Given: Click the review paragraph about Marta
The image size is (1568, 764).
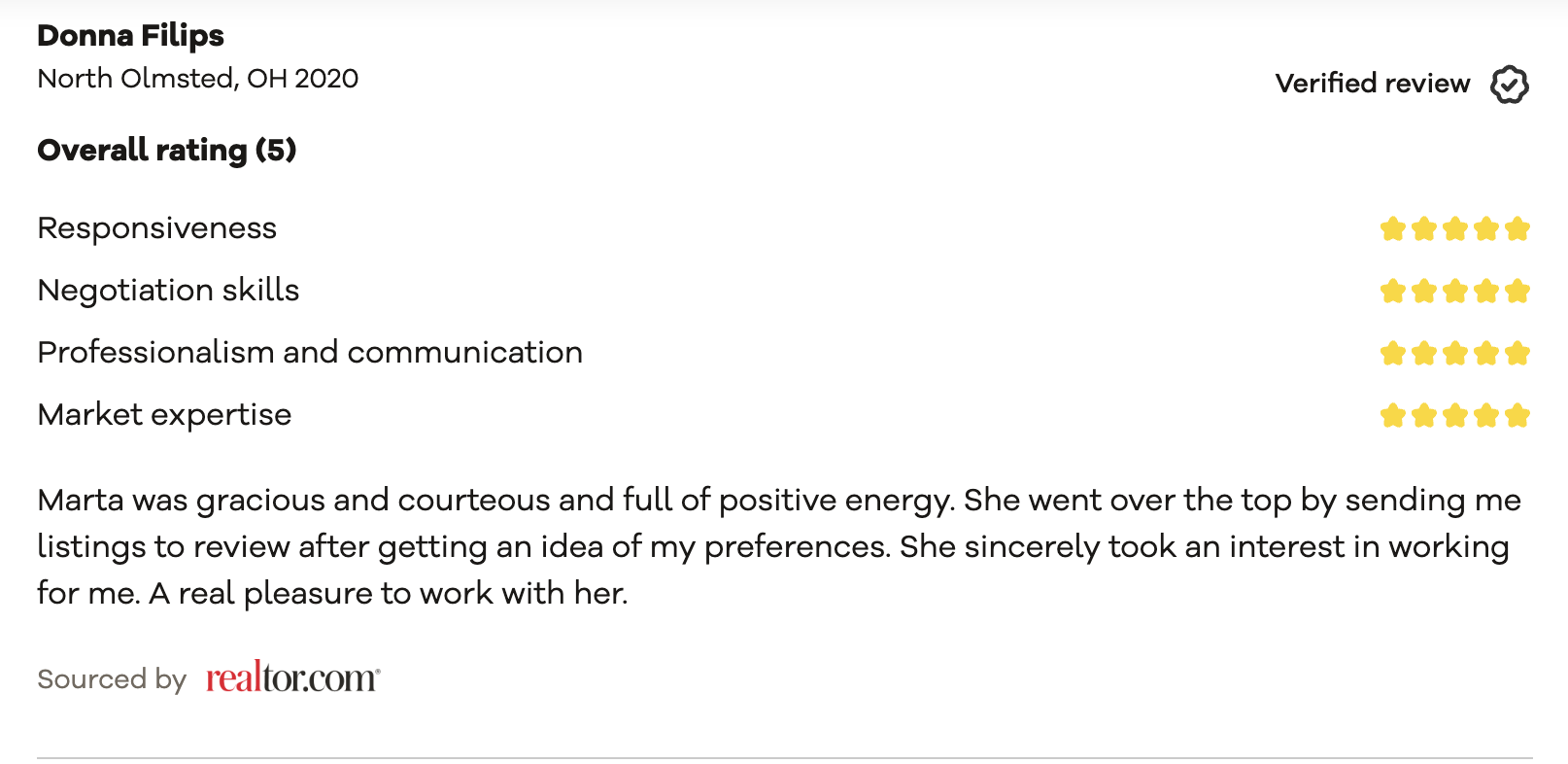Looking at the screenshot, I should click(x=779, y=546).
